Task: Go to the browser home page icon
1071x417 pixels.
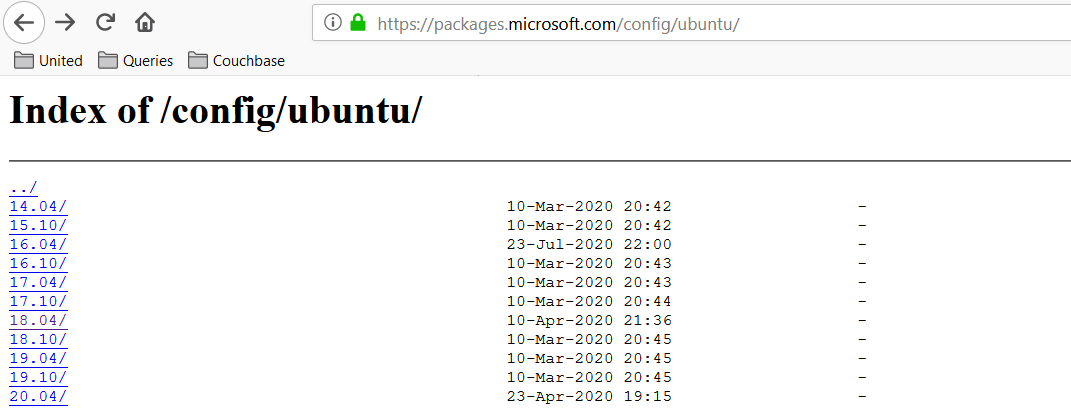Action: (145, 22)
